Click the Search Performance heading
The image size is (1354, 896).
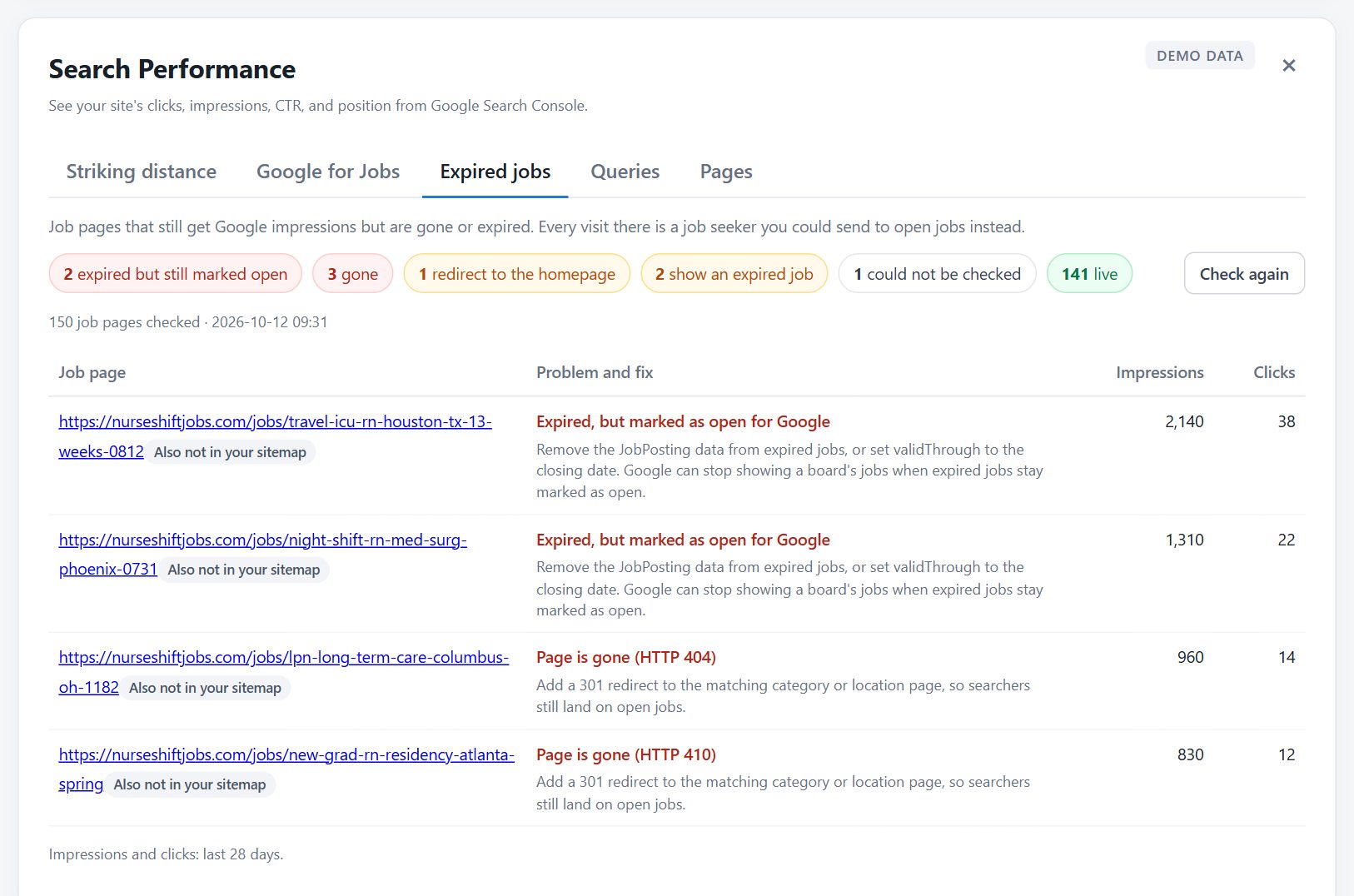[x=172, y=69]
